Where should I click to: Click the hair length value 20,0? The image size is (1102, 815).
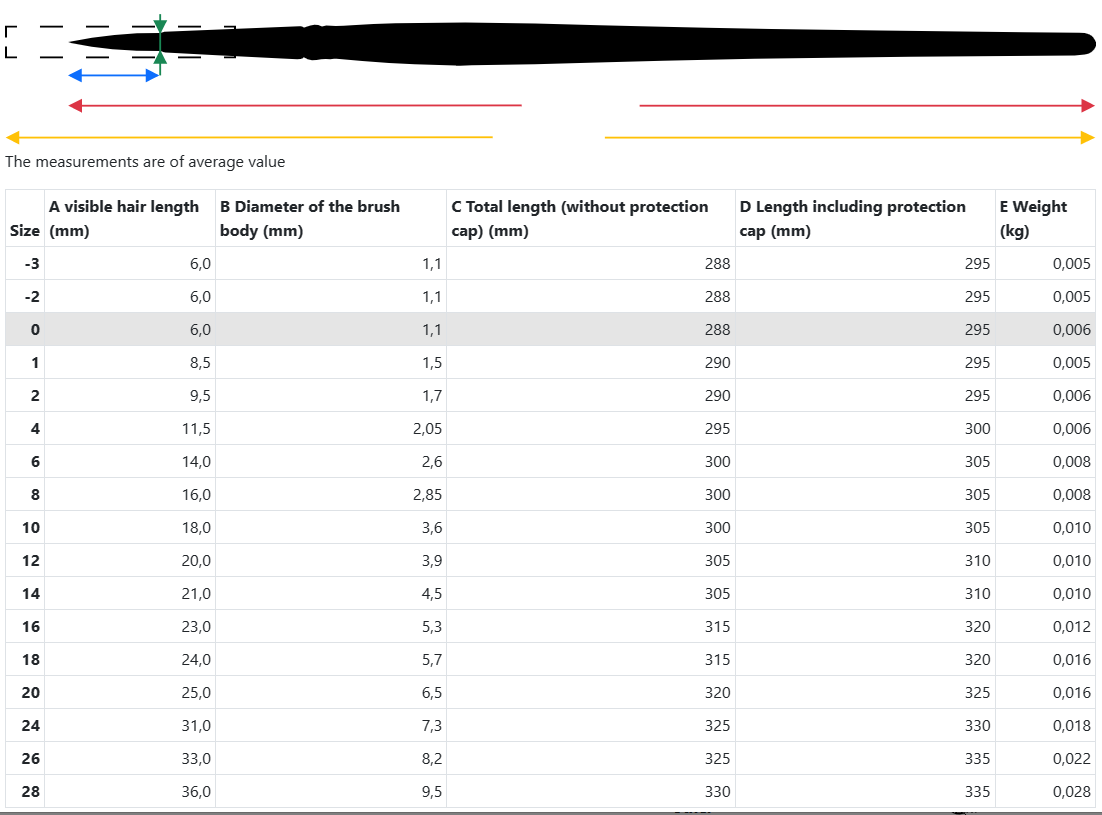(196, 561)
